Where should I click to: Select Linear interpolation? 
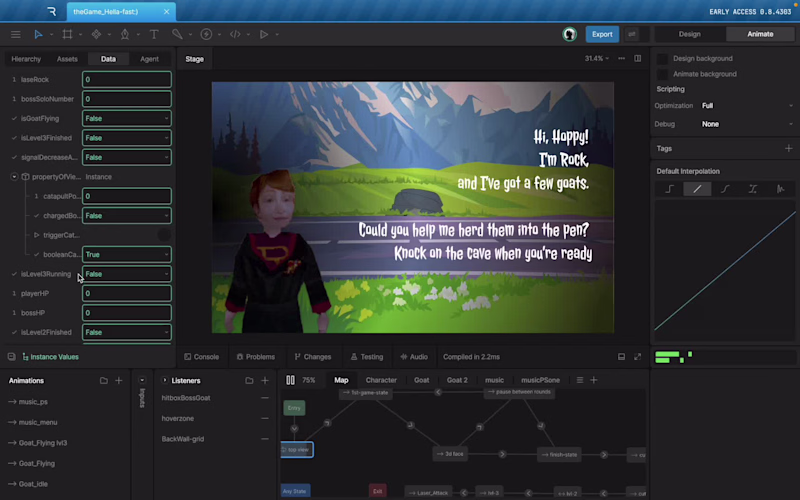tap(697, 189)
